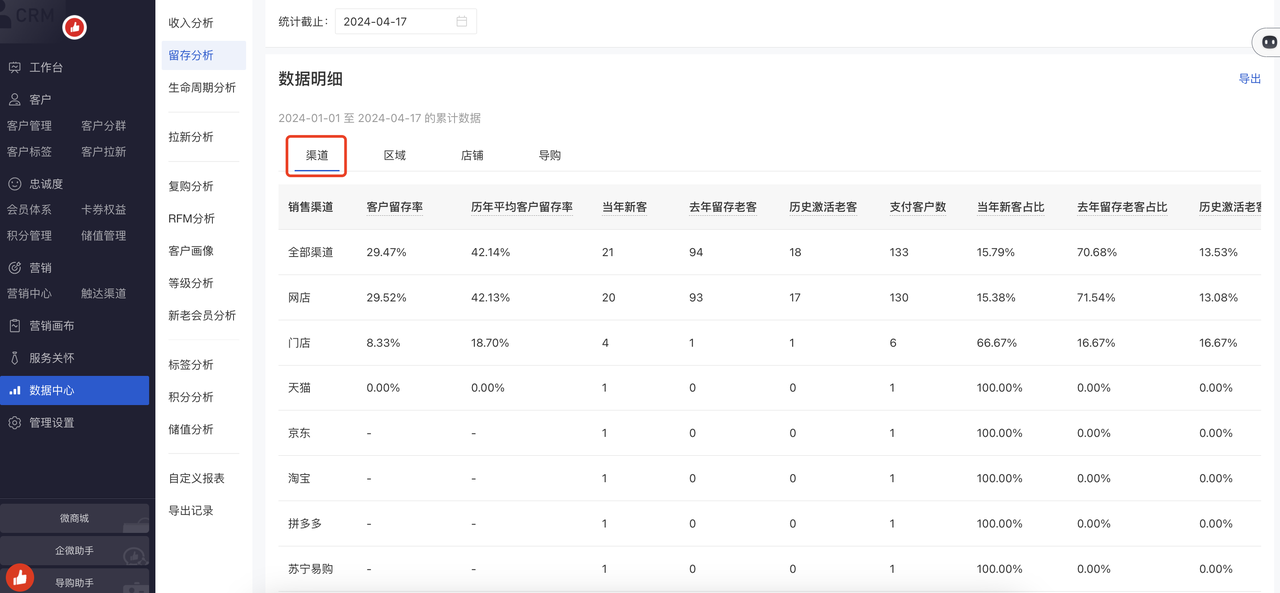1280x593 pixels.
Task: Open 新老会员分析
Action: click(202, 316)
